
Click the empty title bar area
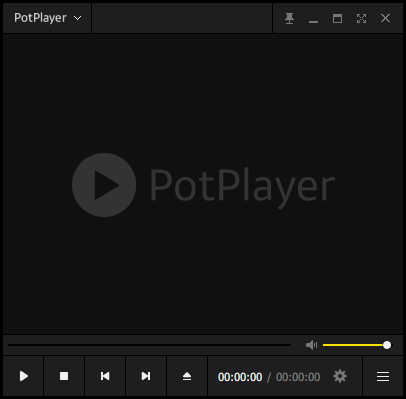pos(182,18)
